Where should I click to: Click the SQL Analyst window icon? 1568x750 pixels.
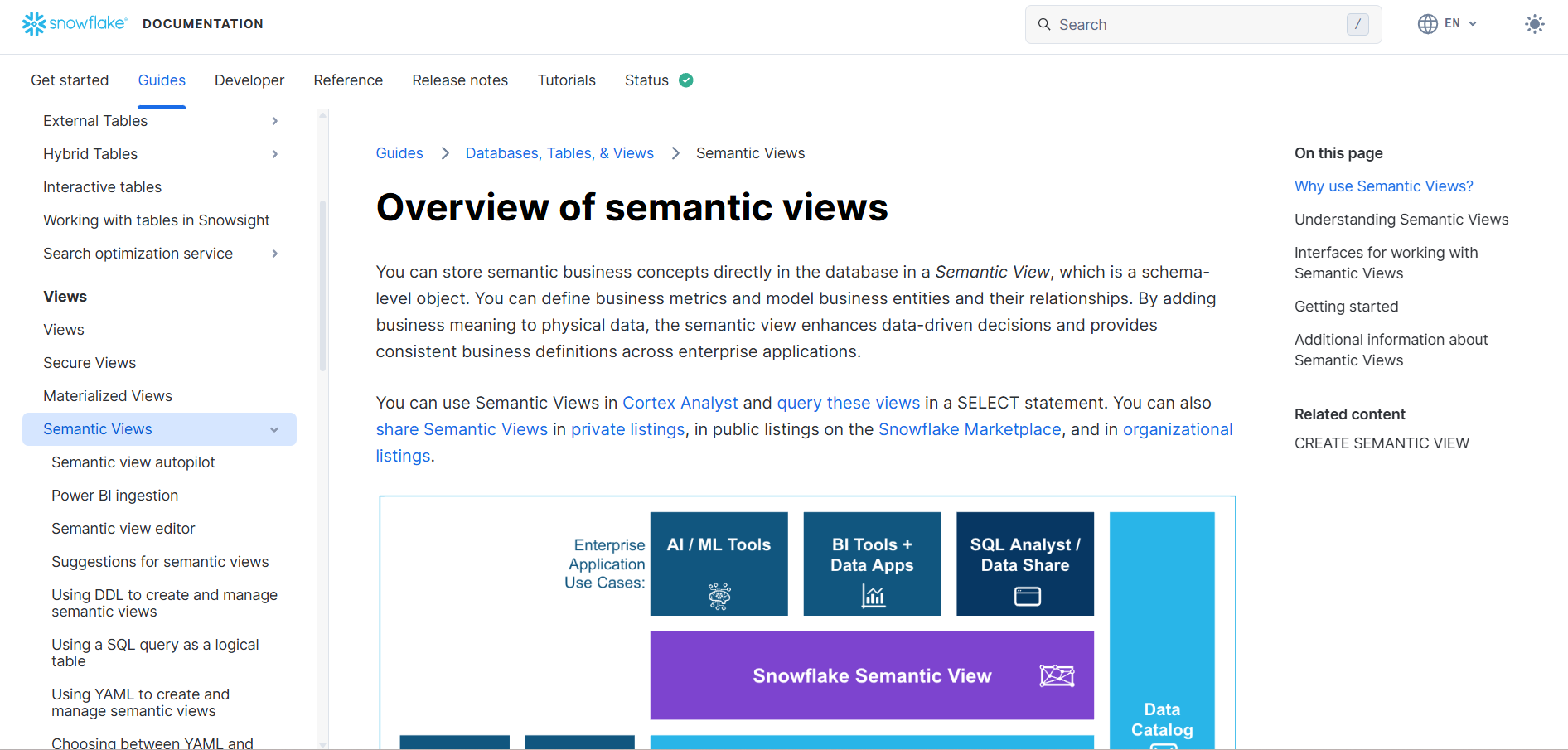1027,596
